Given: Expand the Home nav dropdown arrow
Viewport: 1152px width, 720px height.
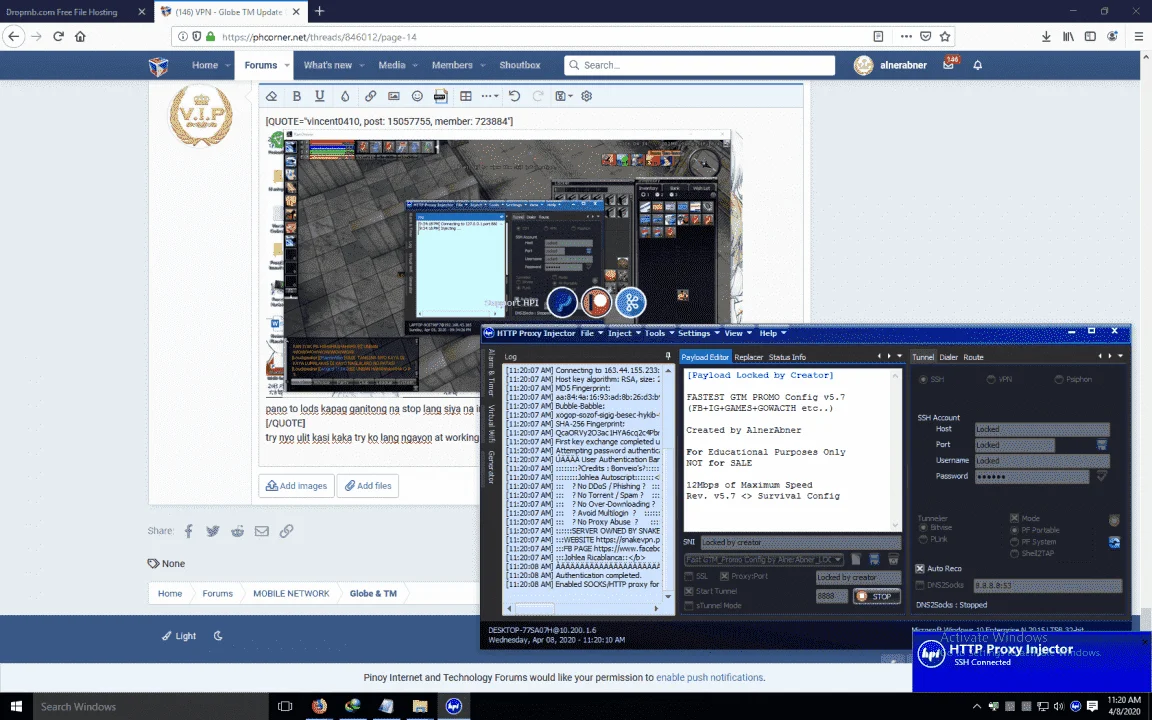Looking at the screenshot, I should (x=228, y=65).
